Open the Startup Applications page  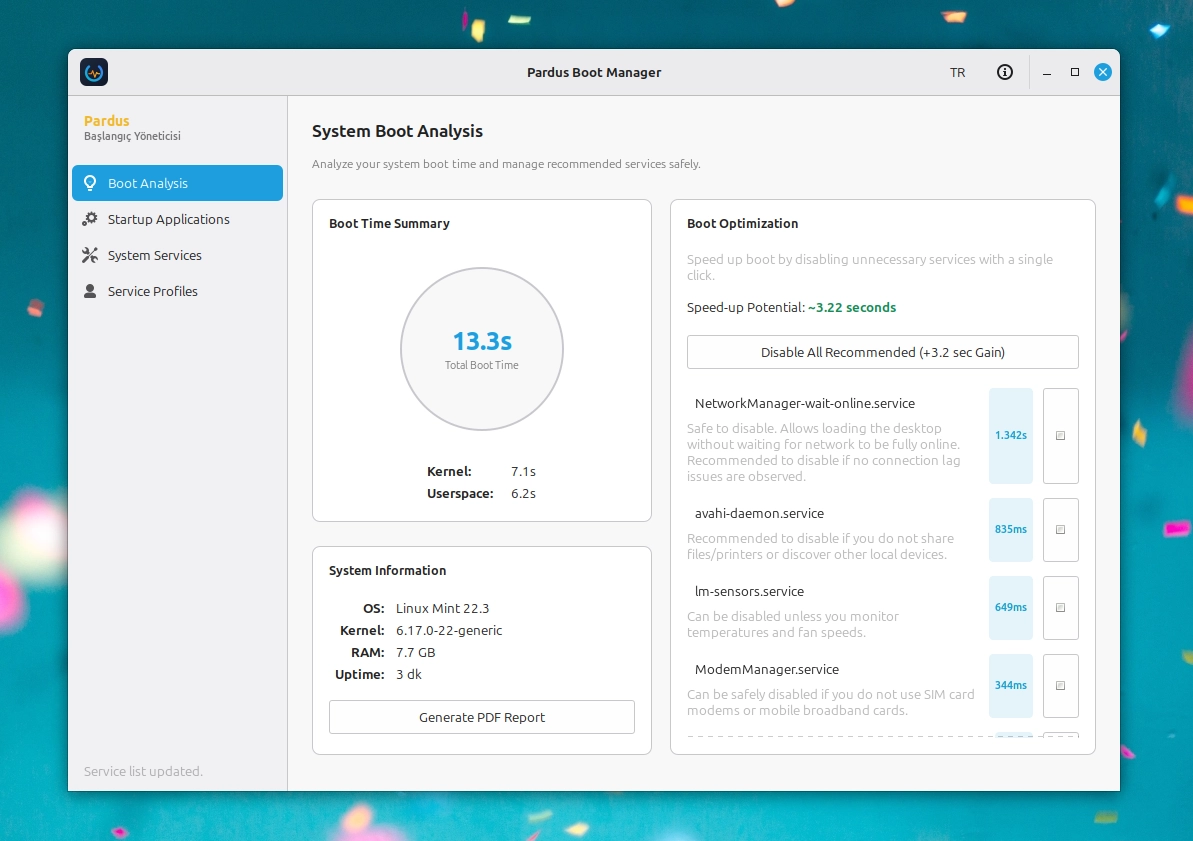click(177, 219)
